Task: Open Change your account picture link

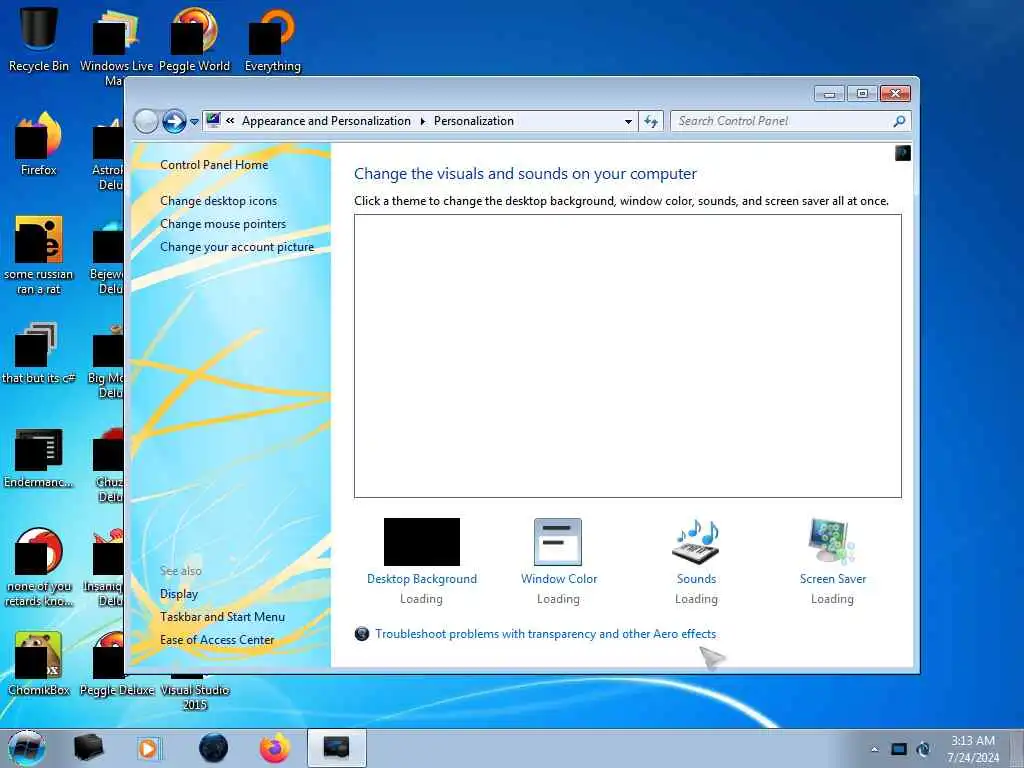Action: coord(237,247)
